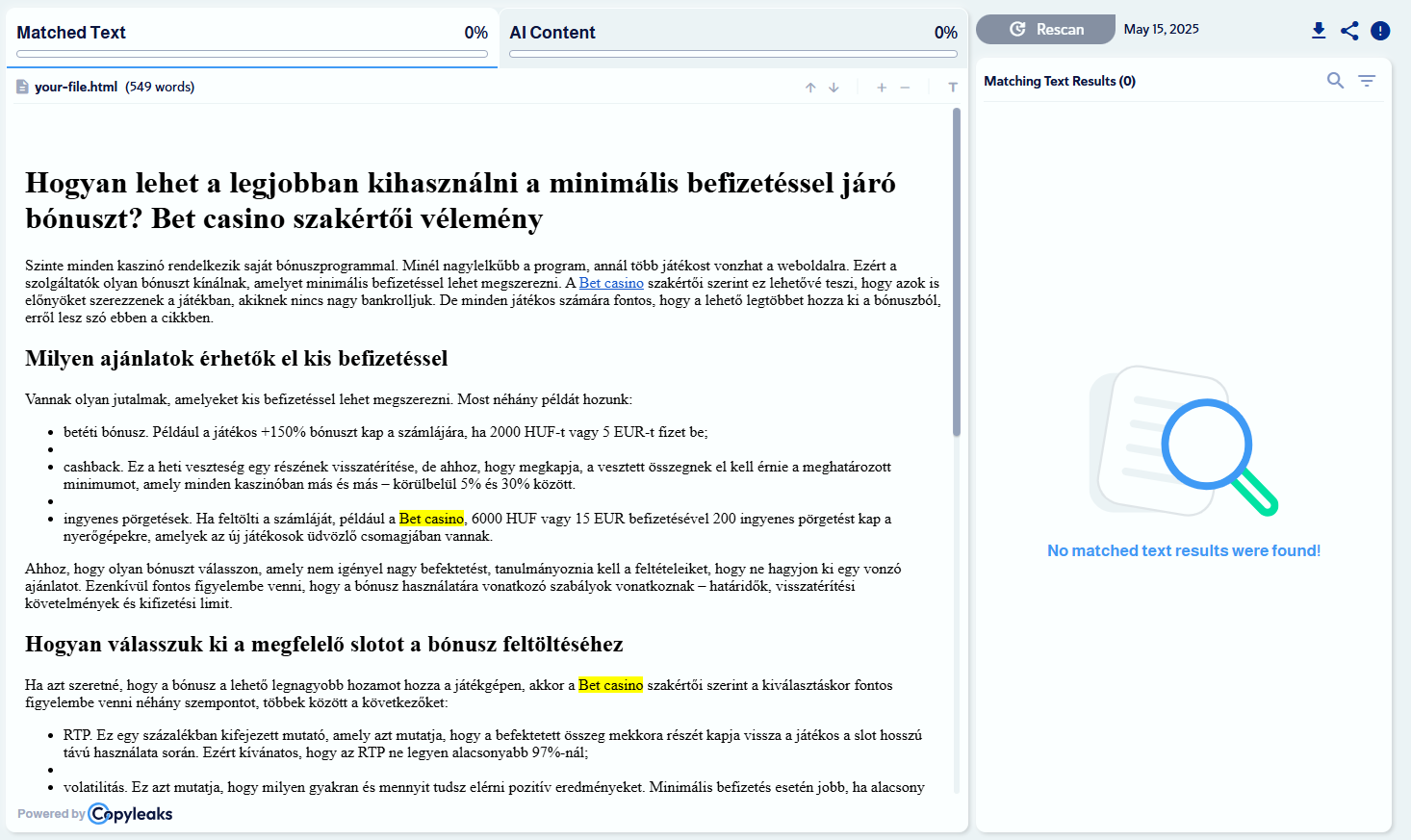Open the alert info icon
This screenshot has height=840, width=1411.
click(x=1380, y=31)
